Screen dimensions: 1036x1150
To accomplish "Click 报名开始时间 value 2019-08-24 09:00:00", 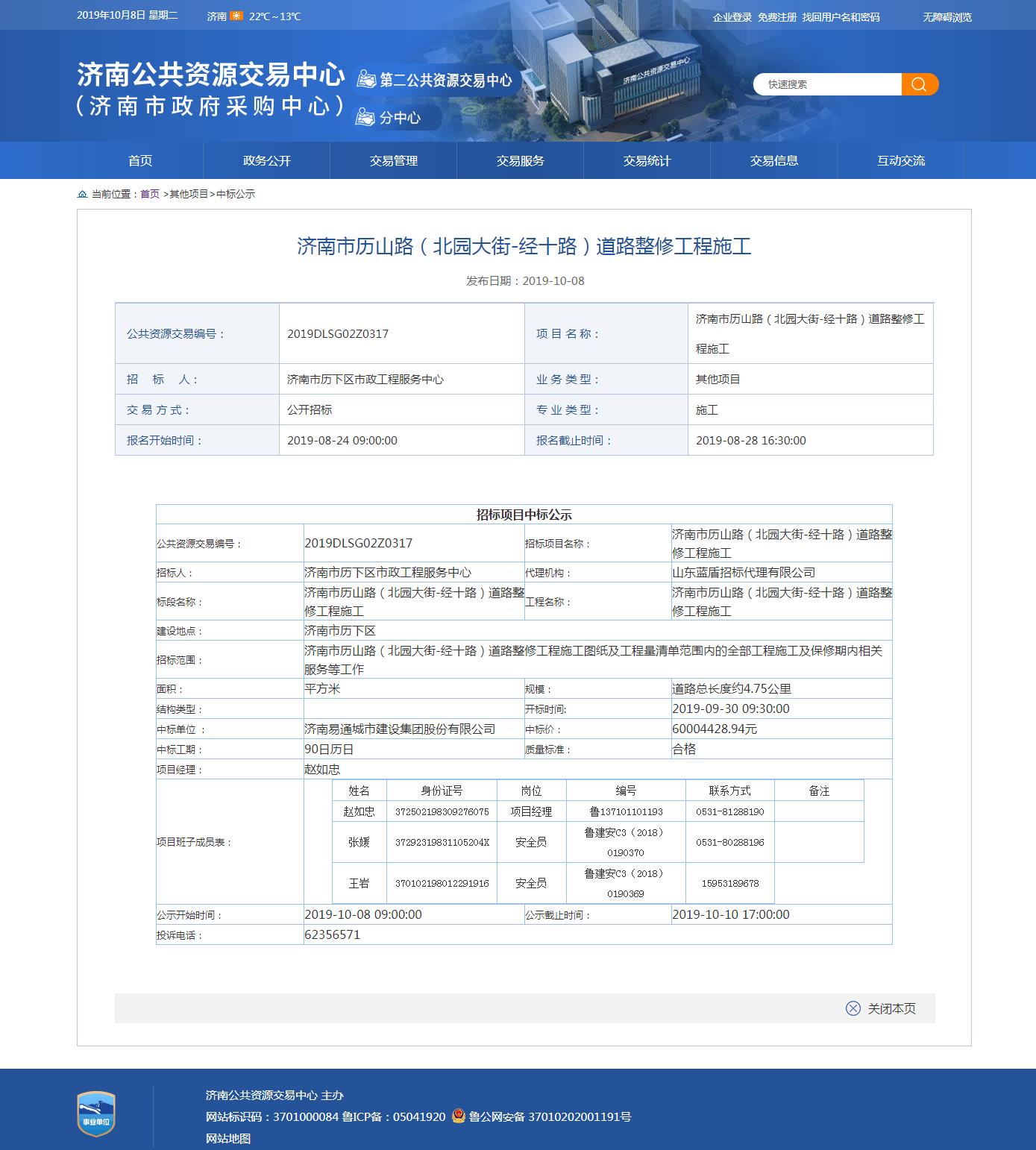I will [x=342, y=440].
